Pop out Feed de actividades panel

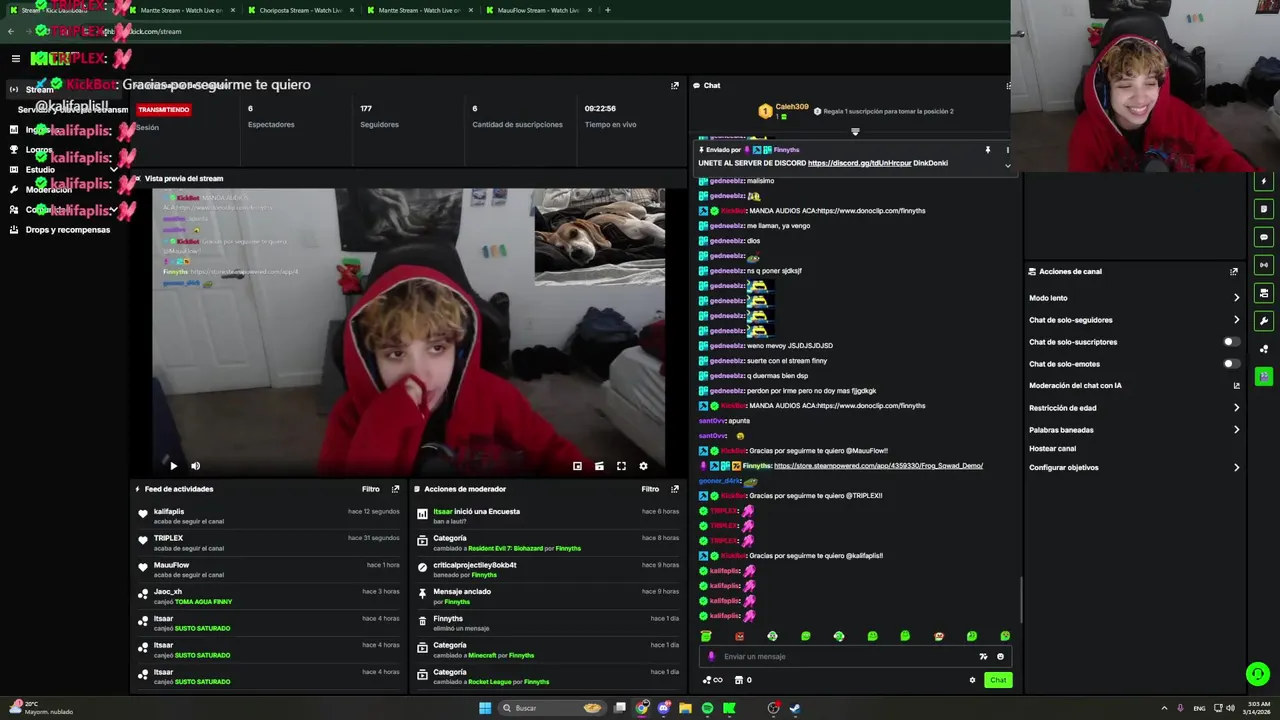pos(395,489)
